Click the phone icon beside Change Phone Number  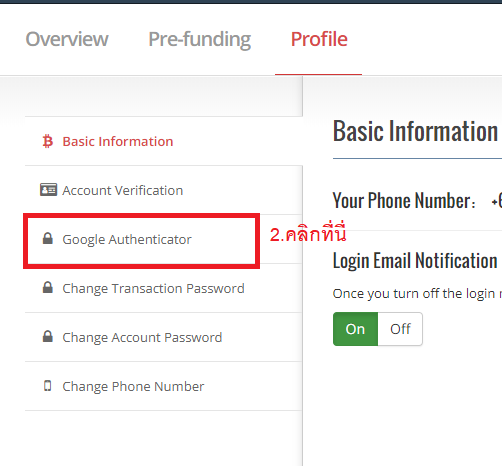[48, 386]
